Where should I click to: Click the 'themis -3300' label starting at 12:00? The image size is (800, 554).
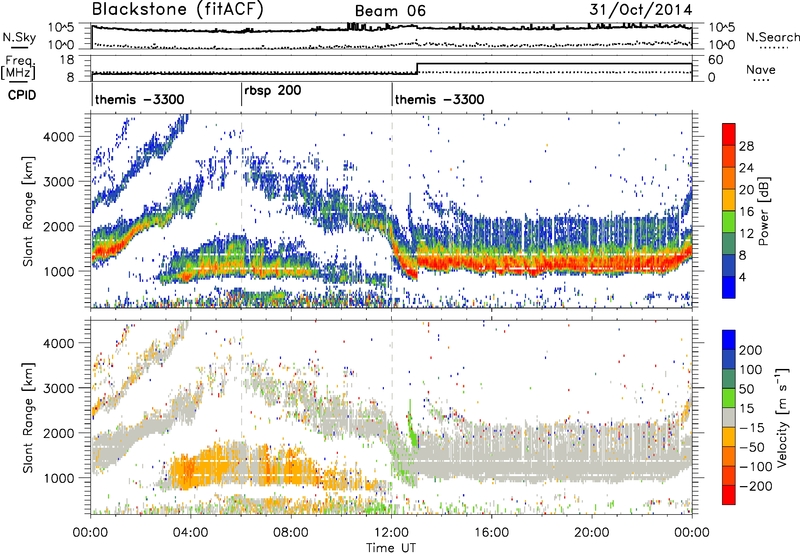tap(440, 99)
